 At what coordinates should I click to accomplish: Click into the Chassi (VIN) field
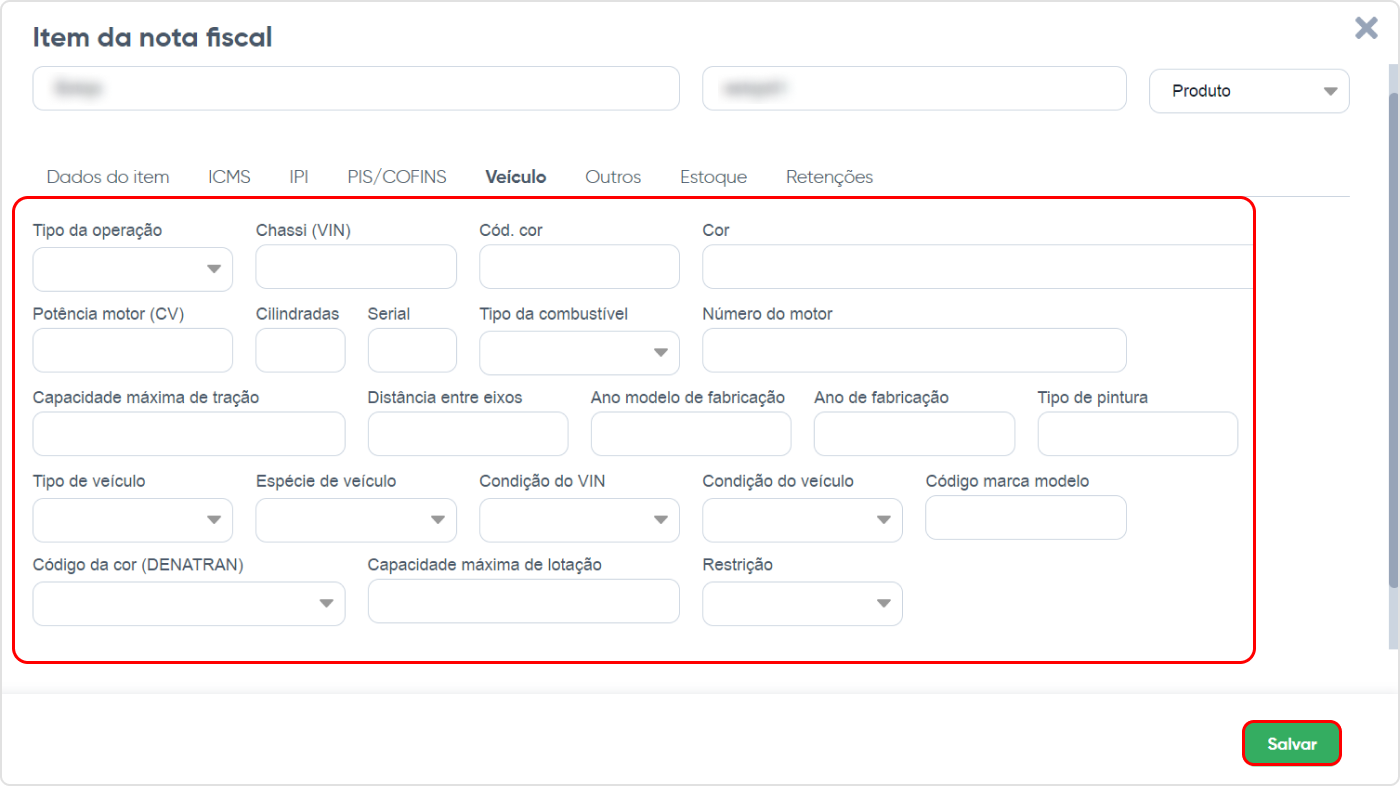point(355,267)
